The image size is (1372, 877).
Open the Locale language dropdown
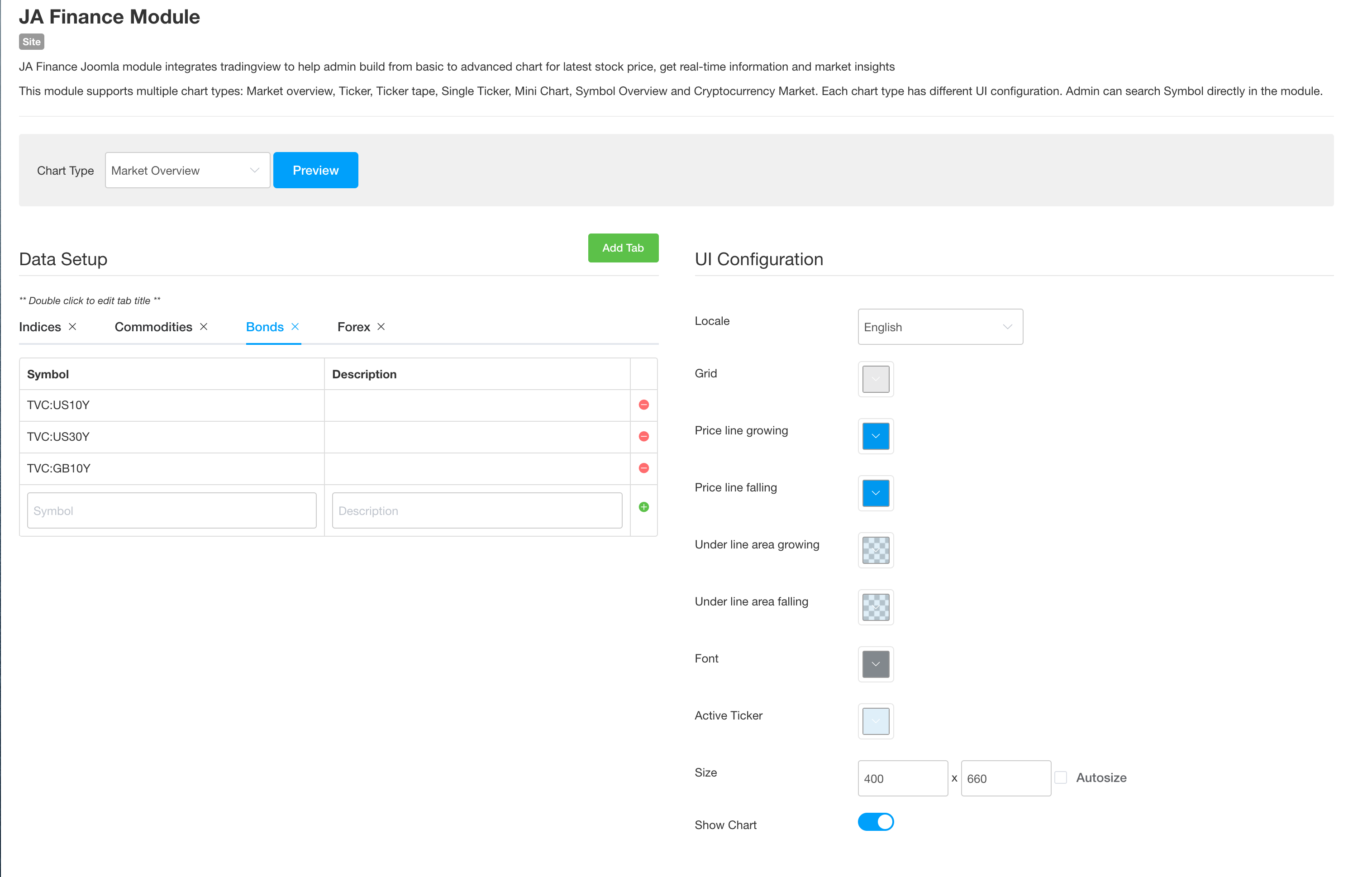pos(939,327)
